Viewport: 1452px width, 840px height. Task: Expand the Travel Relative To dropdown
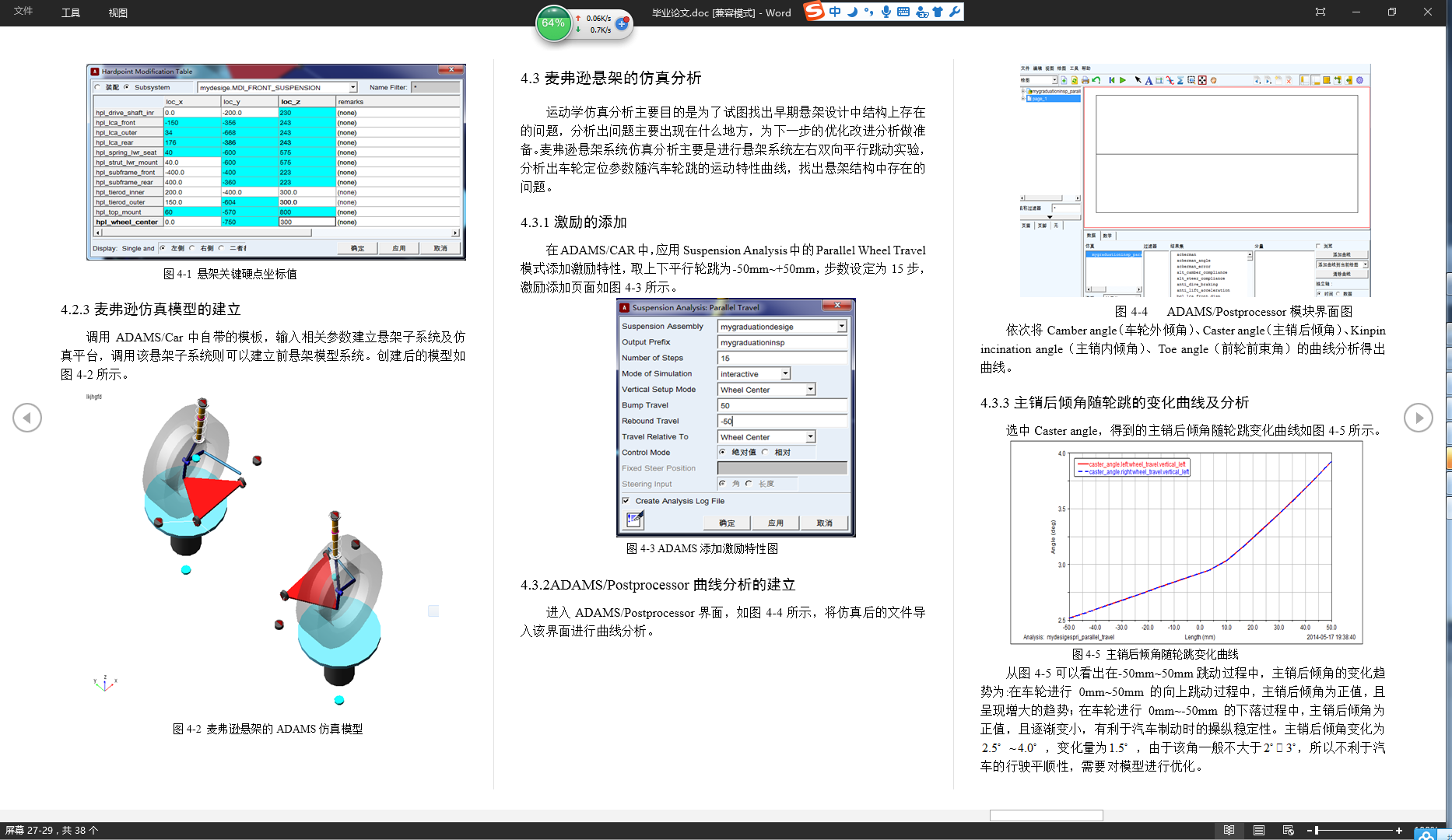(810, 437)
